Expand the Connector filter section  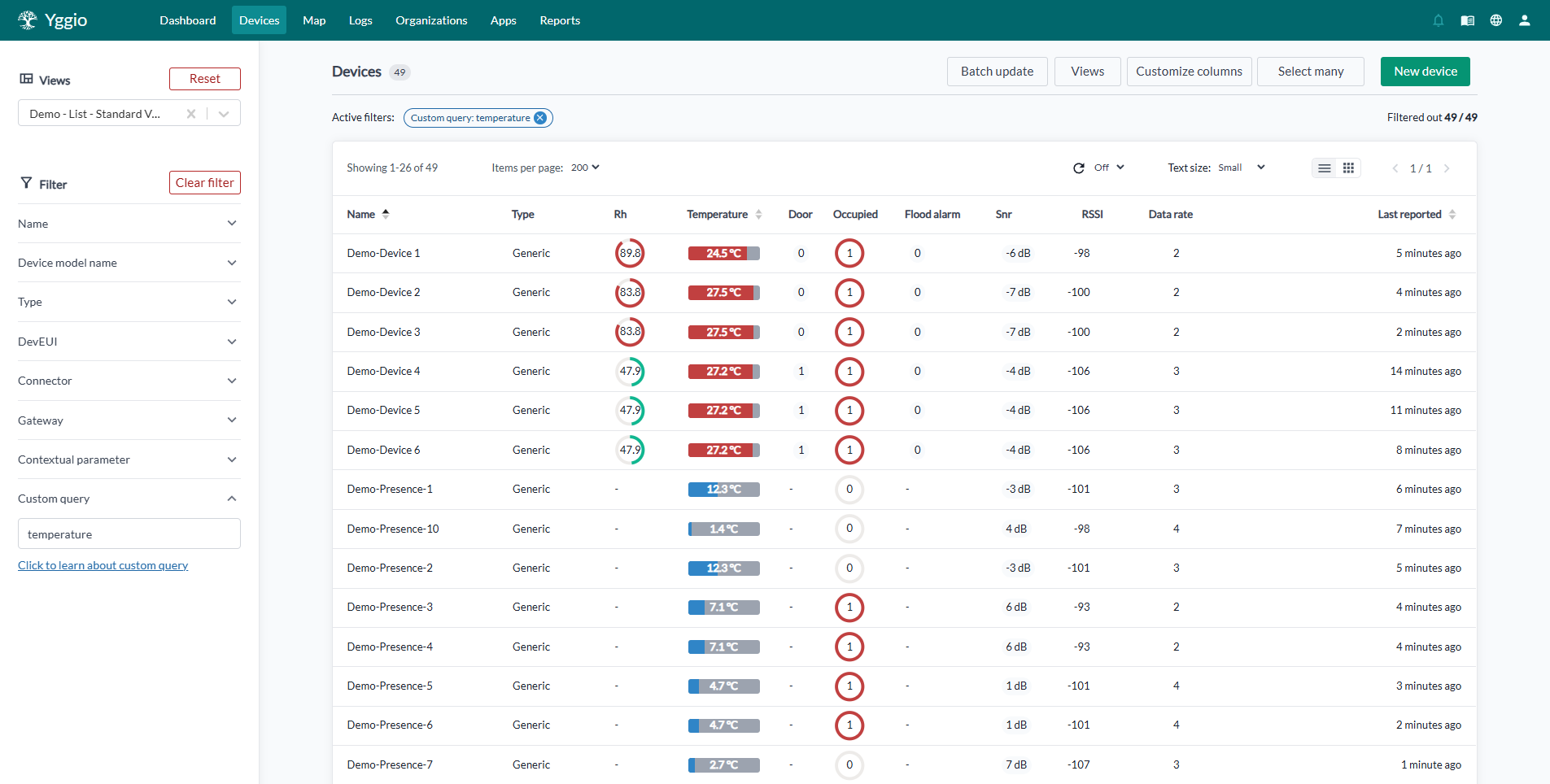tap(129, 381)
